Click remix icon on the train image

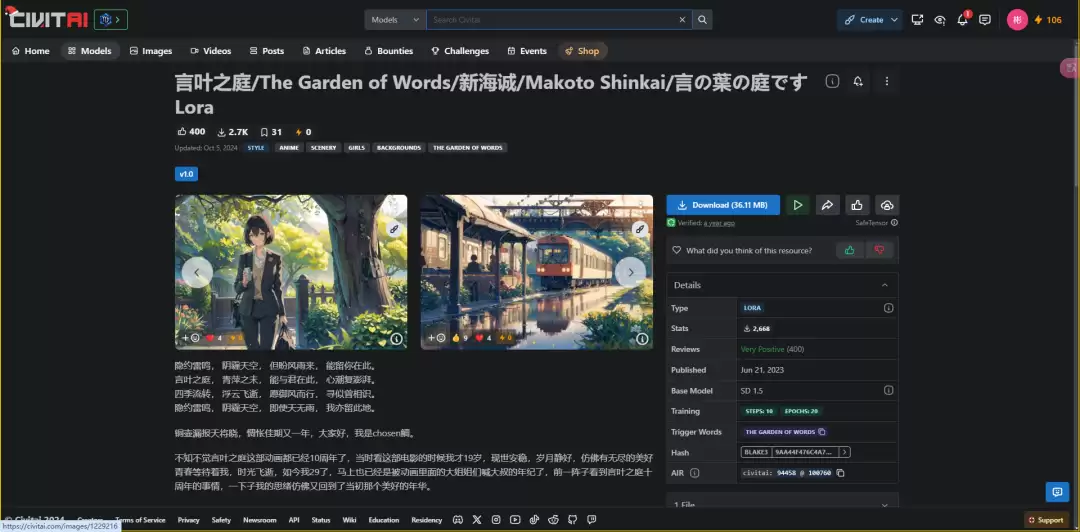pyautogui.click(x=640, y=229)
